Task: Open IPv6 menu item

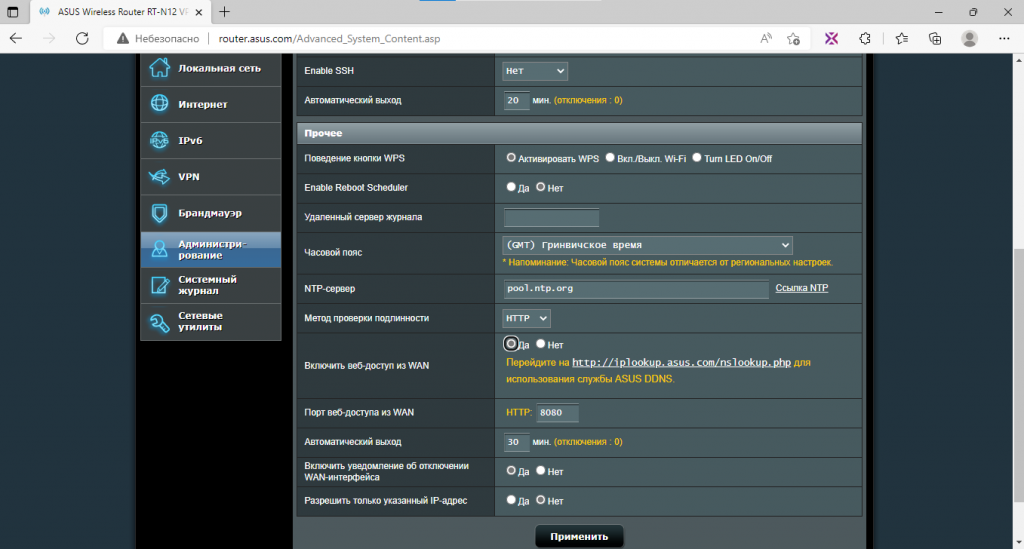Action: click(211, 140)
